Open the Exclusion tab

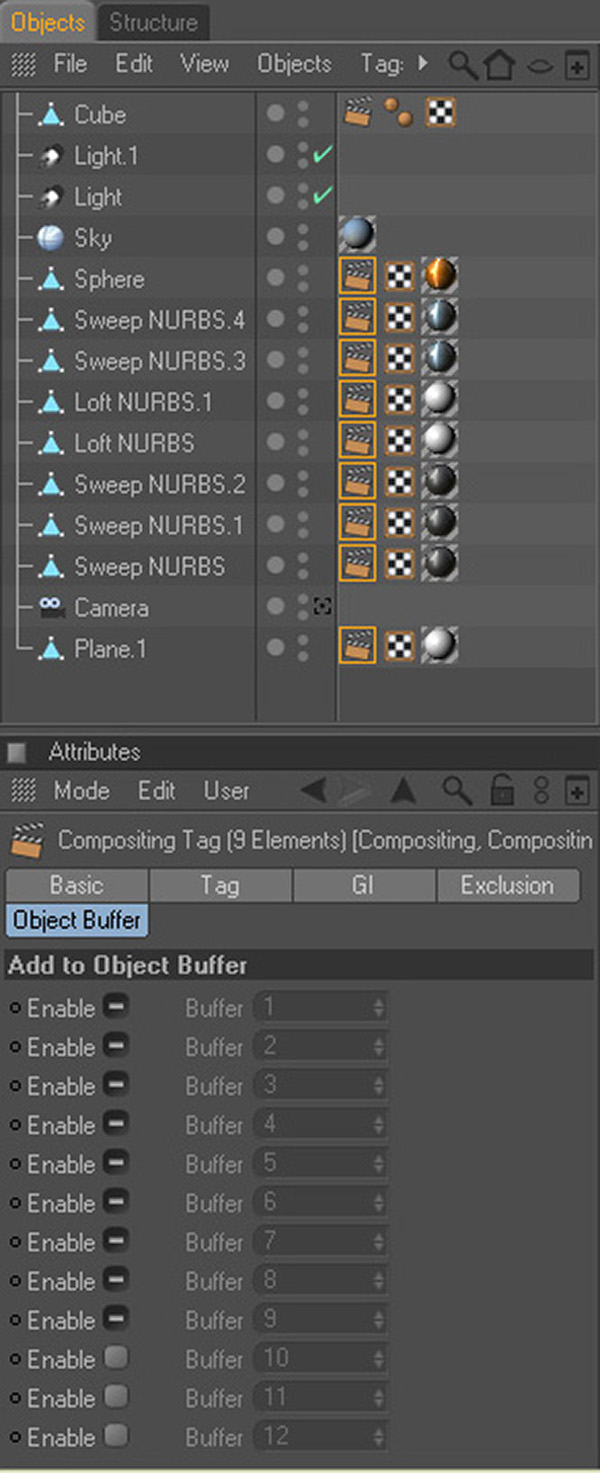point(508,885)
